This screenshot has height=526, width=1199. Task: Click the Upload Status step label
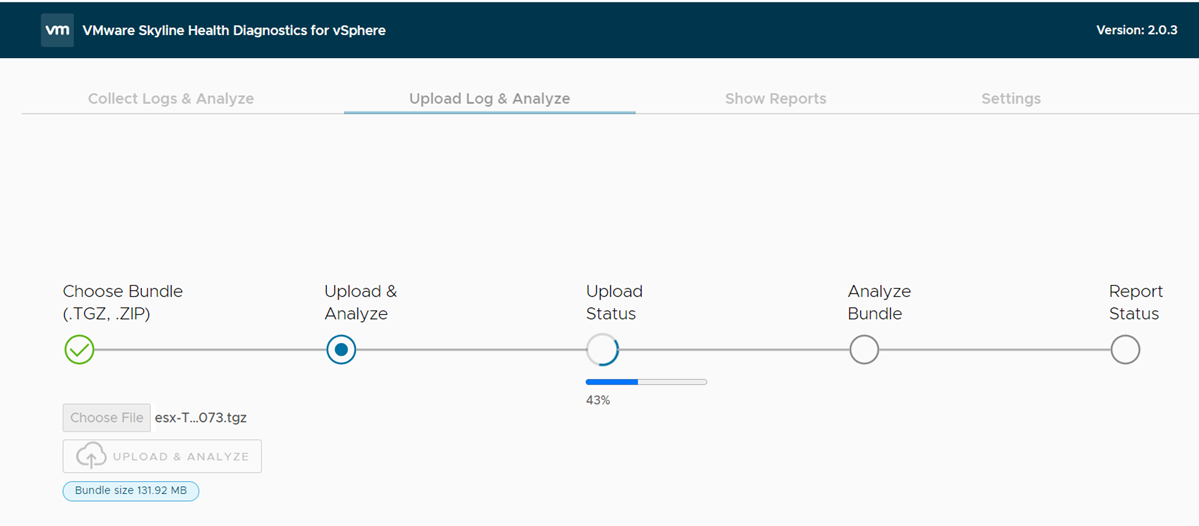(x=614, y=302)
